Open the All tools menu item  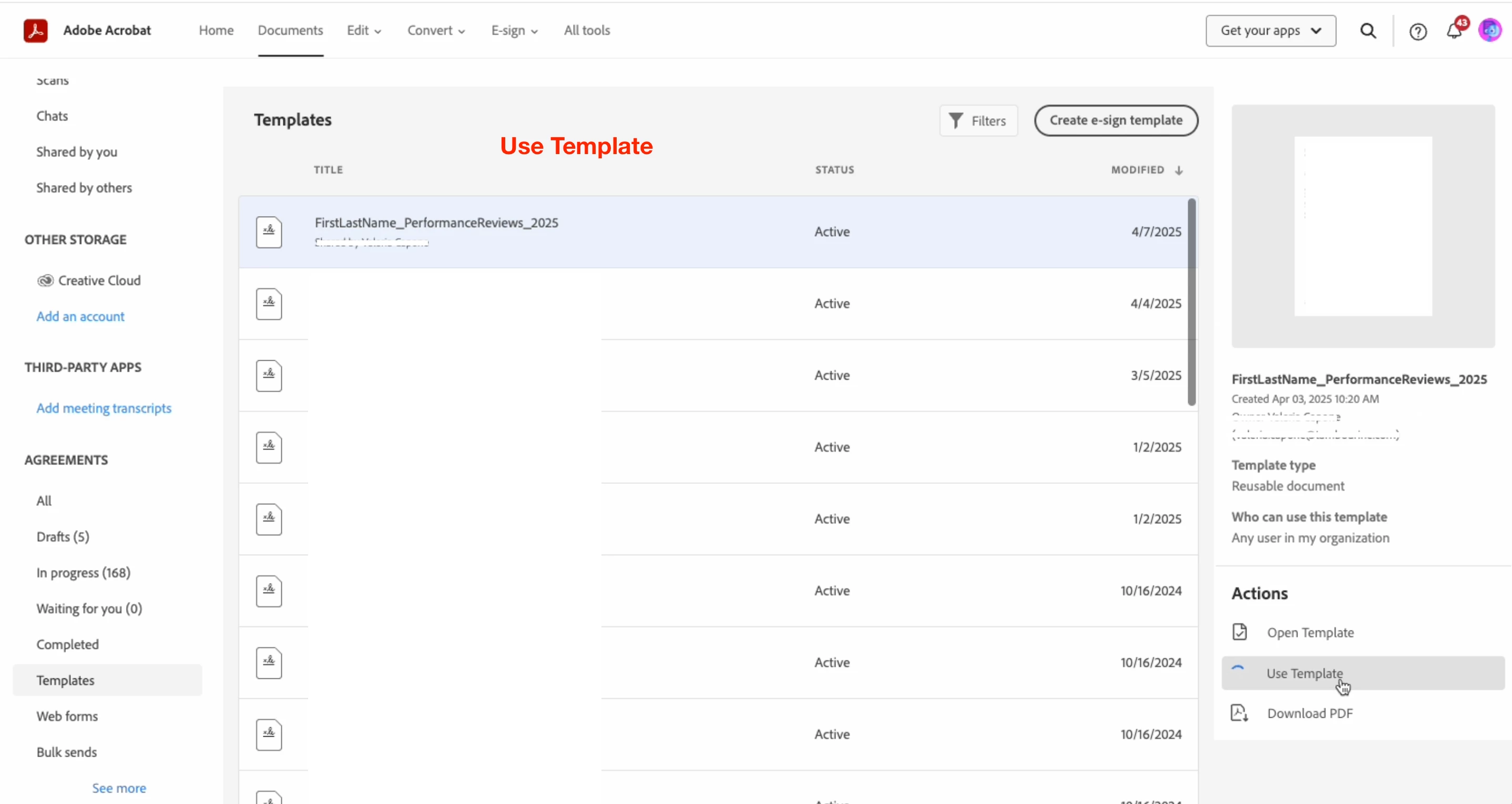pyautogui.click(x=587, y=30)
